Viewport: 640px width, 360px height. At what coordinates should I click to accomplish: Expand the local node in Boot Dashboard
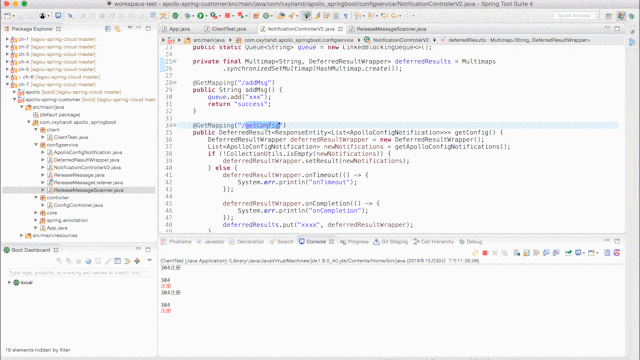(x=9, y=282)
